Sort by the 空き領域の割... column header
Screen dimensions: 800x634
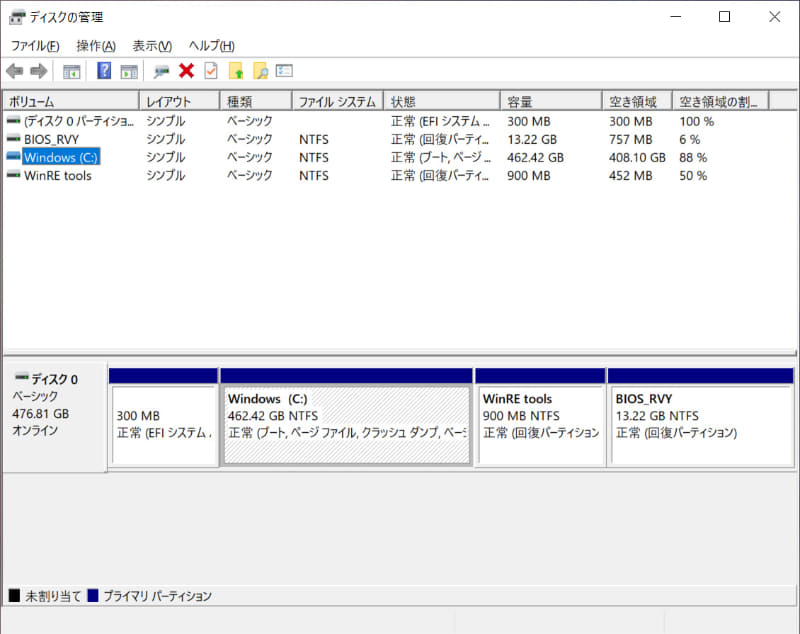pyautogui.click(x=720, y=102)
